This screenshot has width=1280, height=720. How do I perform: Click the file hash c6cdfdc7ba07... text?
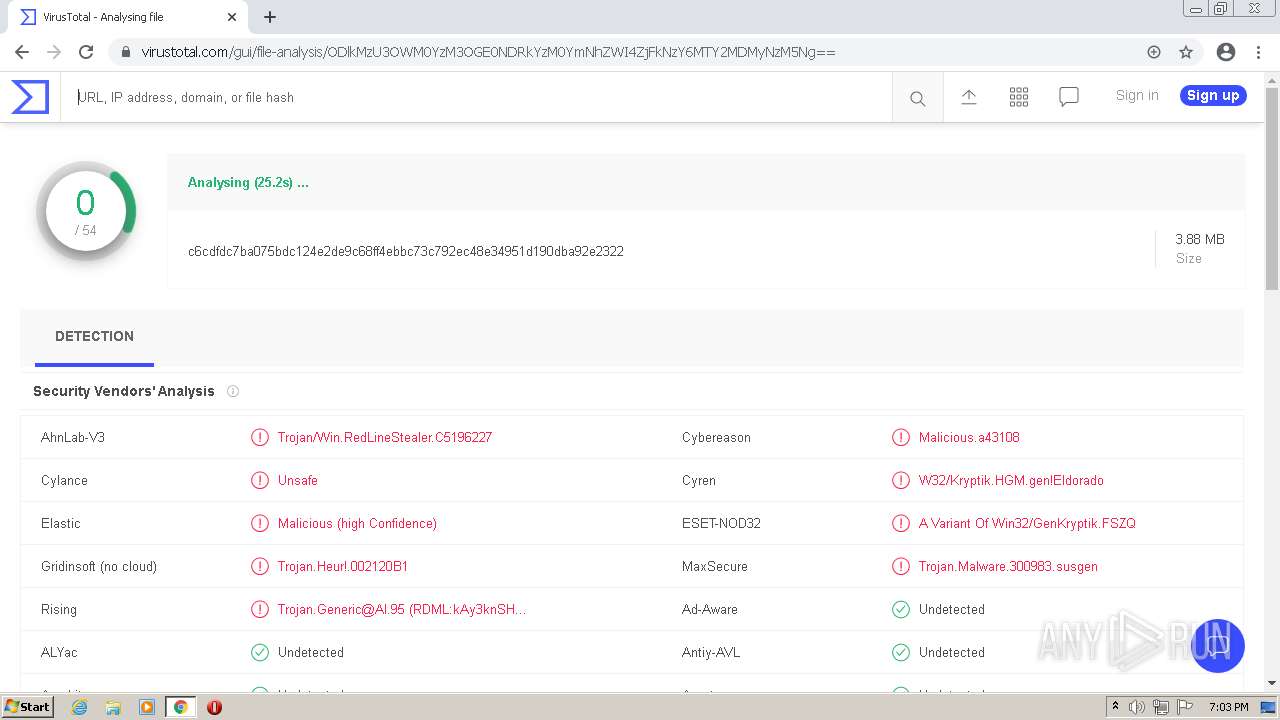[x=405, y=251]
